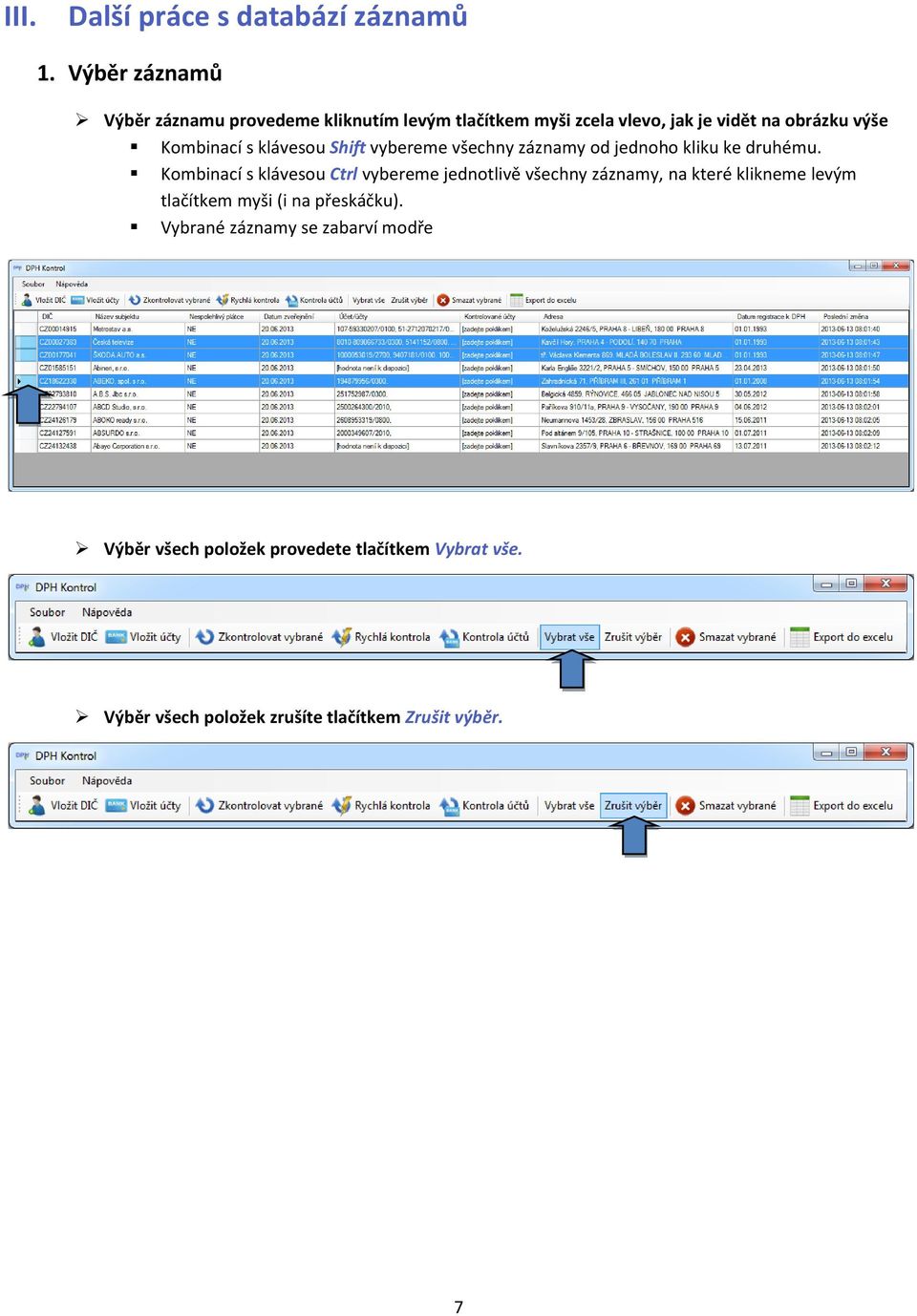Select row header of the Metrostav a.s. row
Image resolution: width=917 pixels, height=1316 pixels.
click(26, 329)
